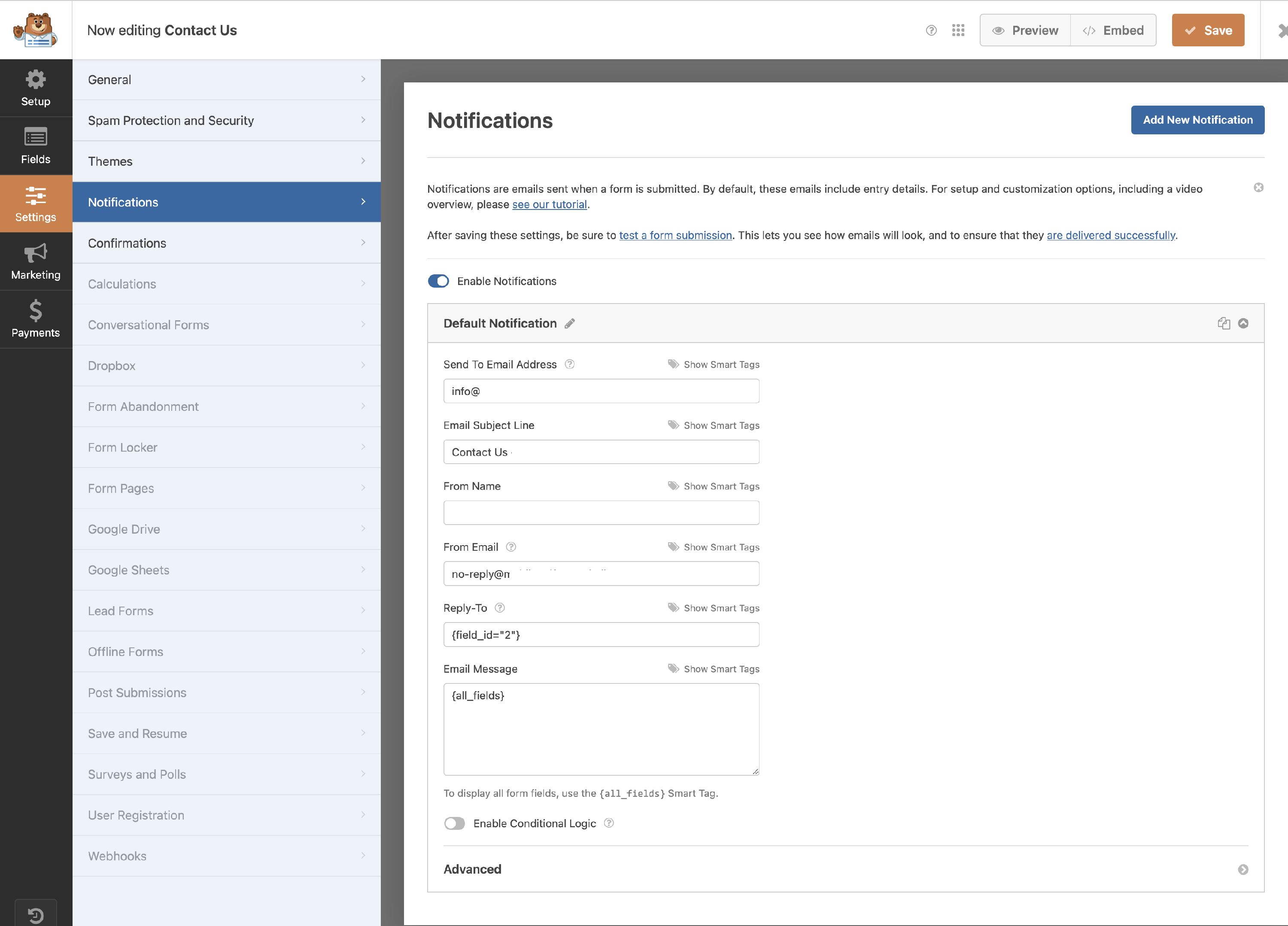The width and height of the screenshot is (1288, 926).
Task: Click the From Name input field
Action: click(x=601, y=513)
